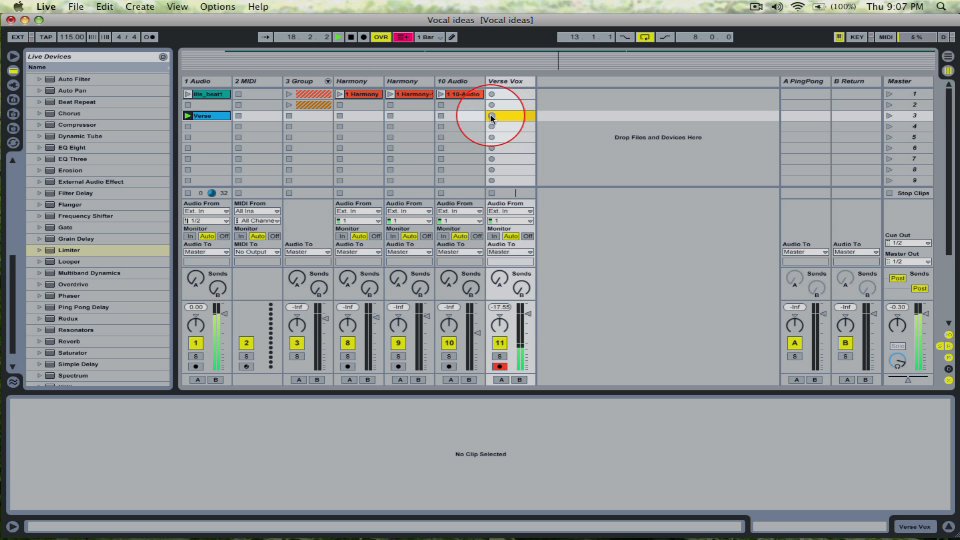Open the Create menu
Image resolution: width=960 pixels, height=540 pixels.
coord(140,7)
